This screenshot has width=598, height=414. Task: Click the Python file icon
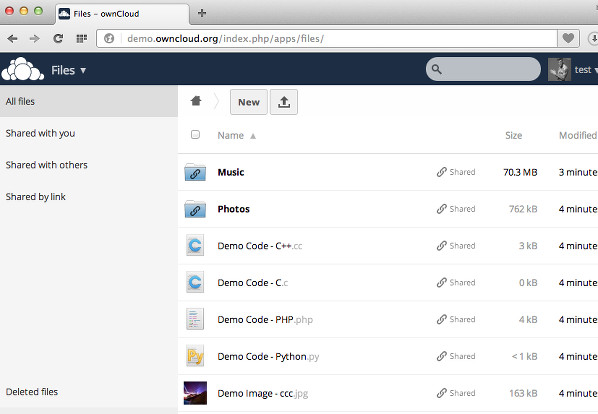point(195,356)
